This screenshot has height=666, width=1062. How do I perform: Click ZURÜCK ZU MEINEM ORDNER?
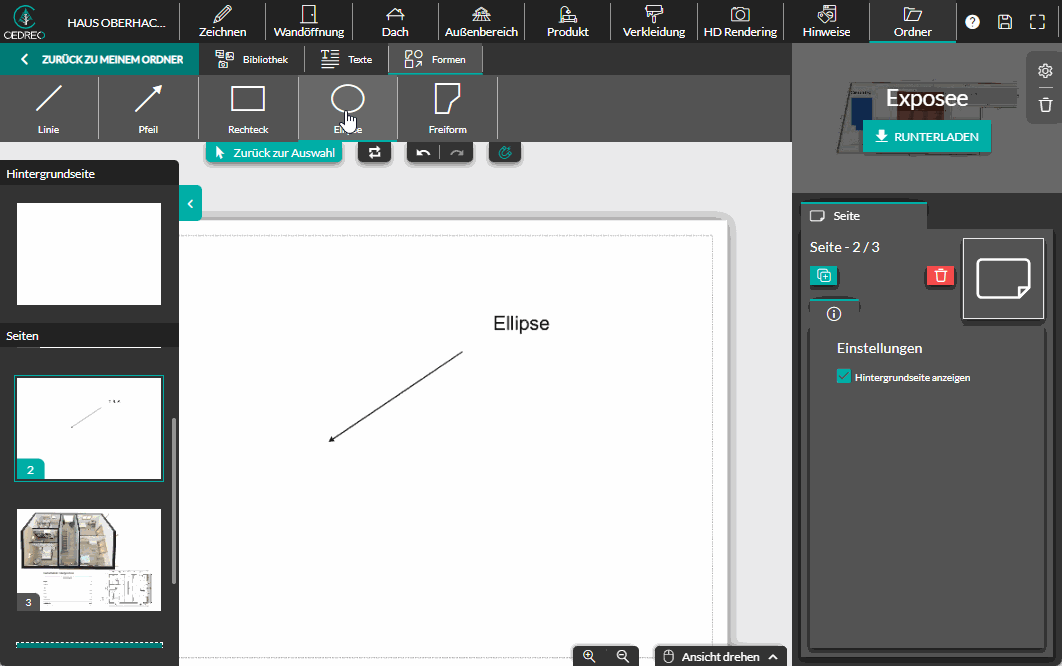click(x=100, y=59)
